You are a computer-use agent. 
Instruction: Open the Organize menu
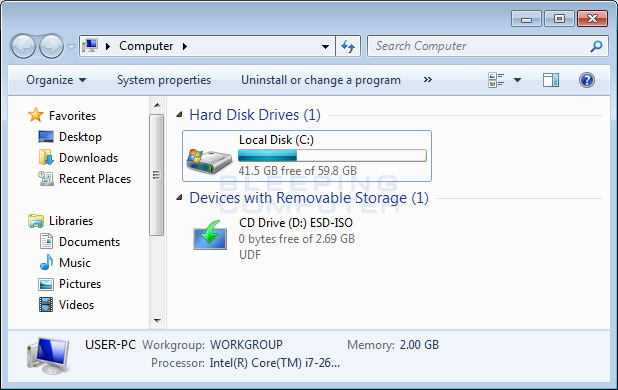coord(56,80)
